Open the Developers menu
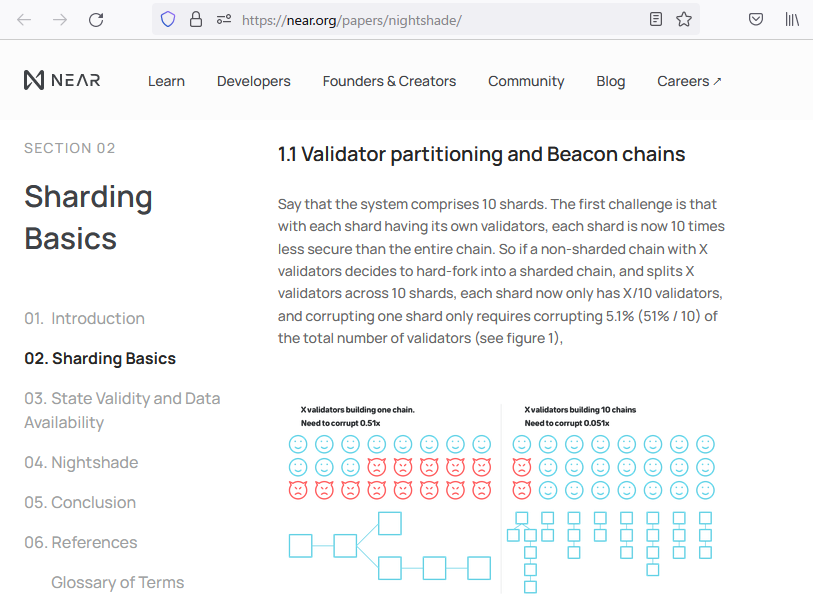Viewport: 813px width, 611px height. point(254,81)
